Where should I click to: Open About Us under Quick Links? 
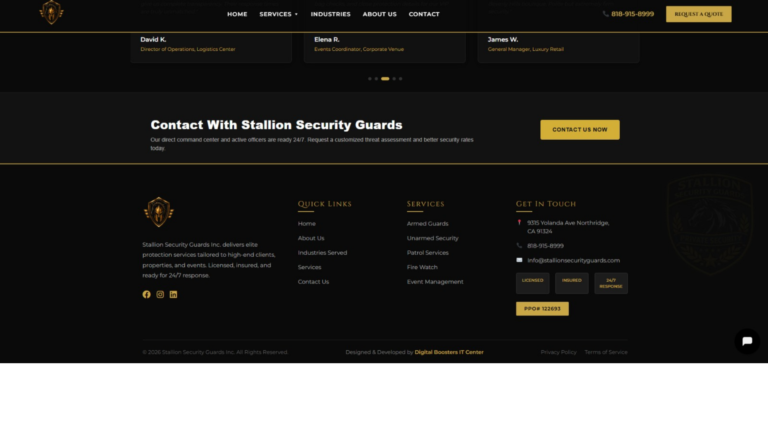[x=311, y=238]
